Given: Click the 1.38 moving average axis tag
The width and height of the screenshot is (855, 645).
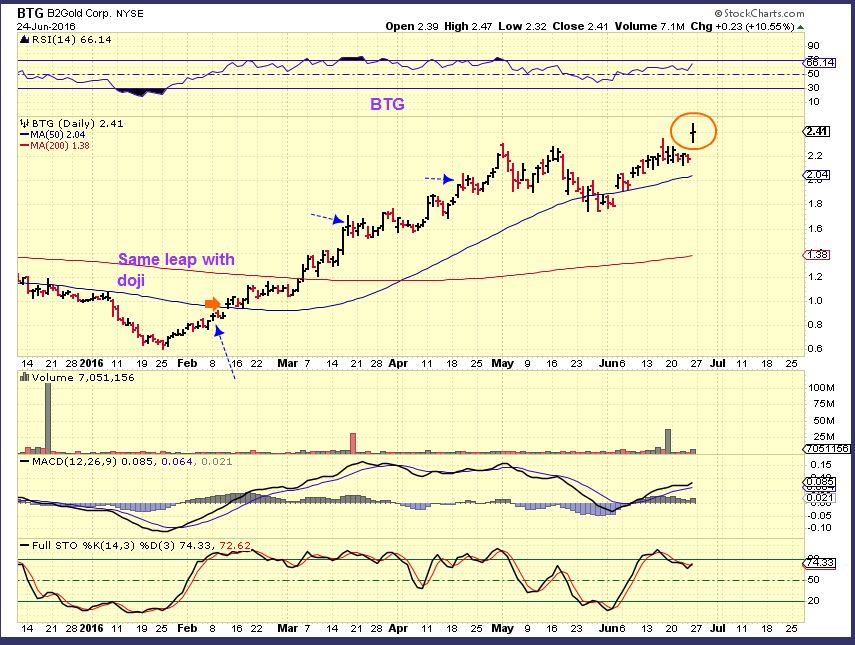Looking at the screenshot, I should click(817, 255).
